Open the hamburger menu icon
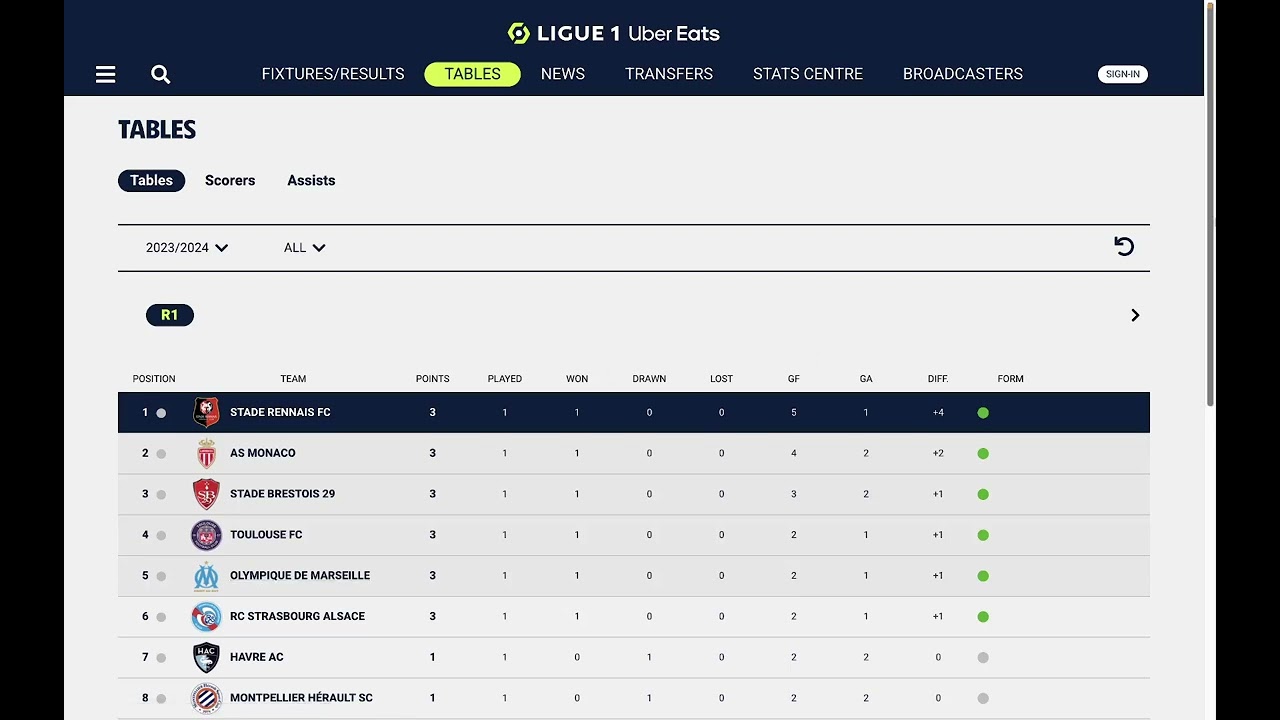The width and height of the screenshot is (1280, 720). 105,74
